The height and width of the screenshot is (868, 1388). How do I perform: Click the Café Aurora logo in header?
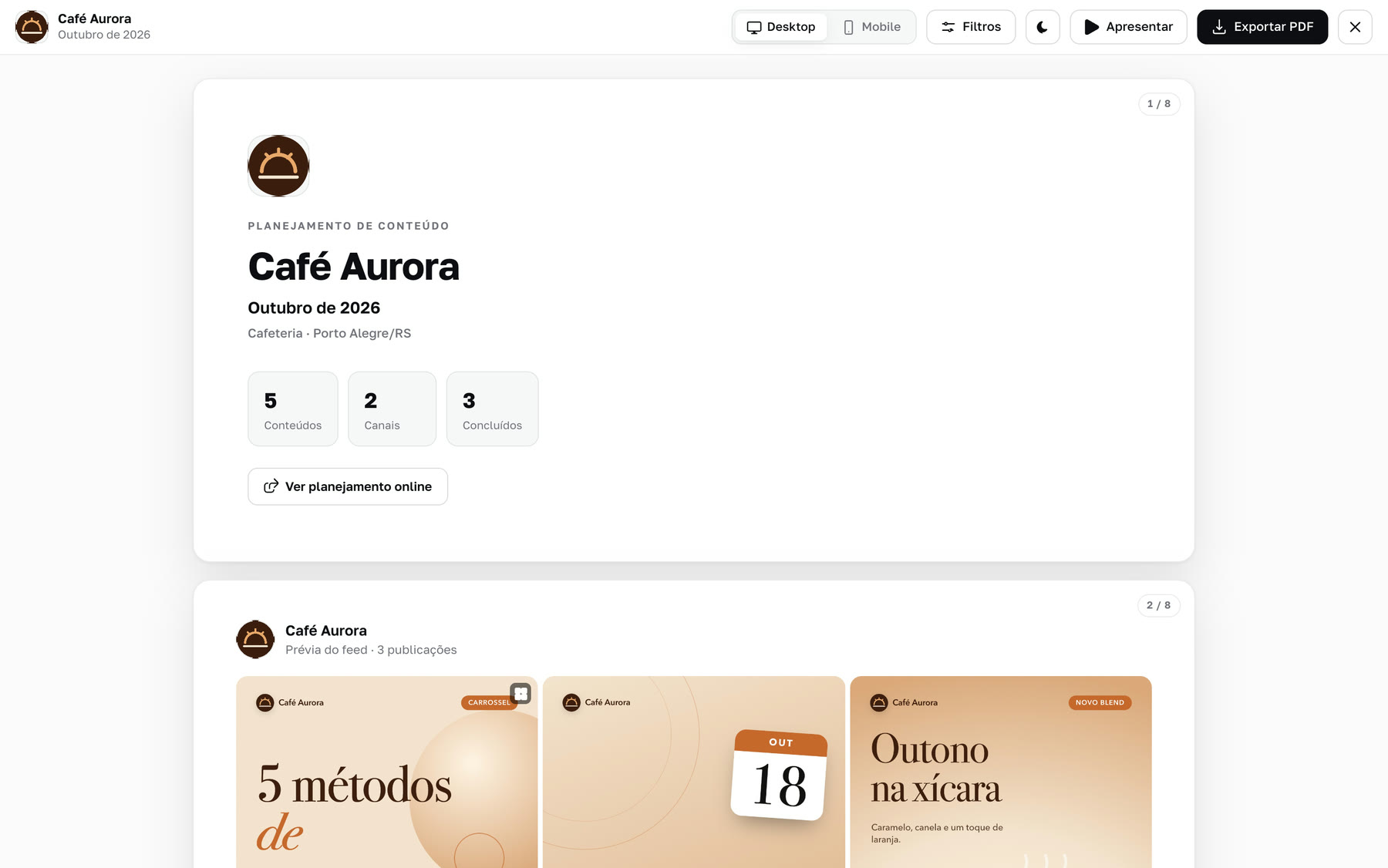[32, 27]
